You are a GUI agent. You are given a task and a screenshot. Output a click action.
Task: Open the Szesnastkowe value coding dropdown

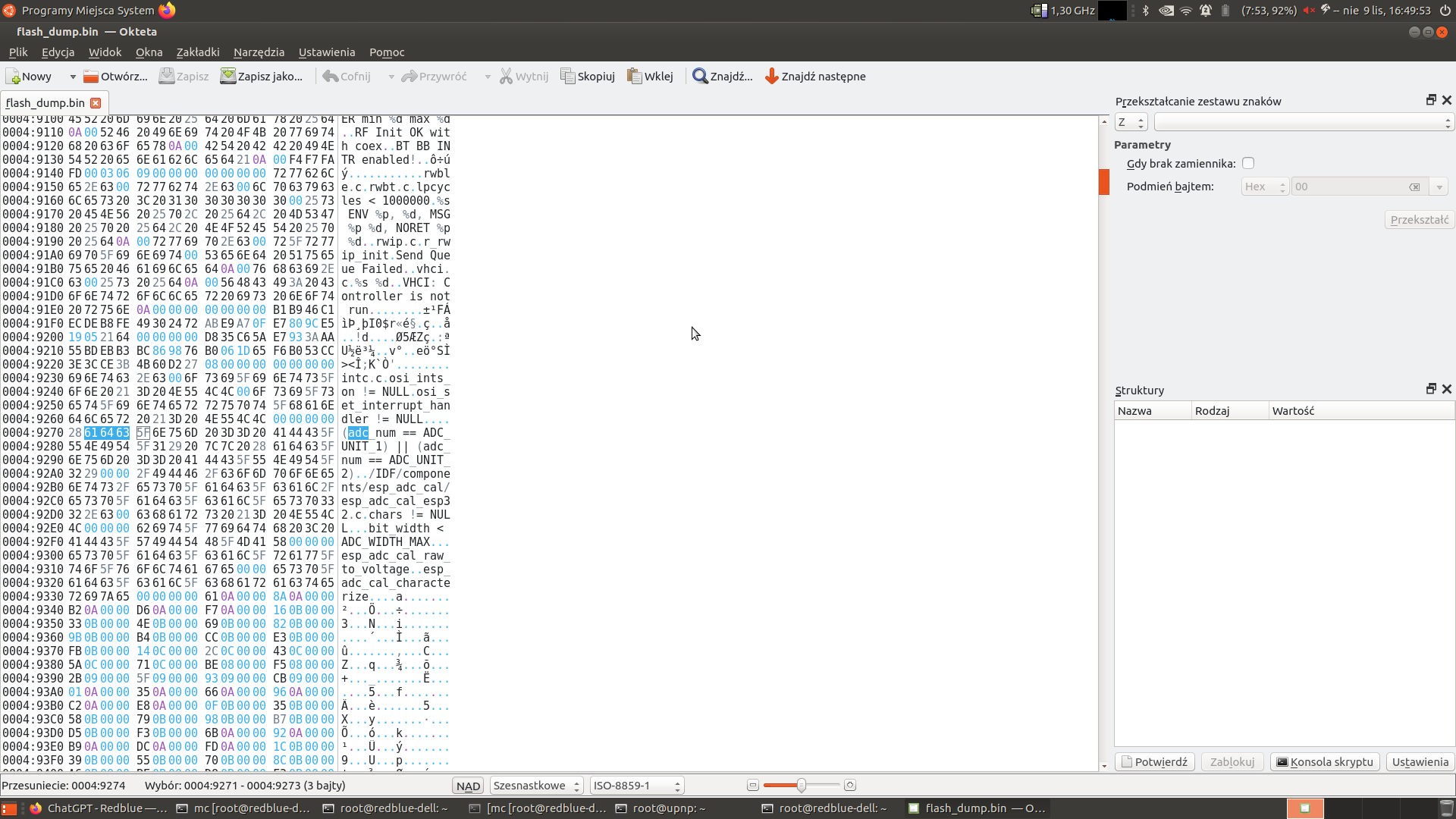point(536,786)
